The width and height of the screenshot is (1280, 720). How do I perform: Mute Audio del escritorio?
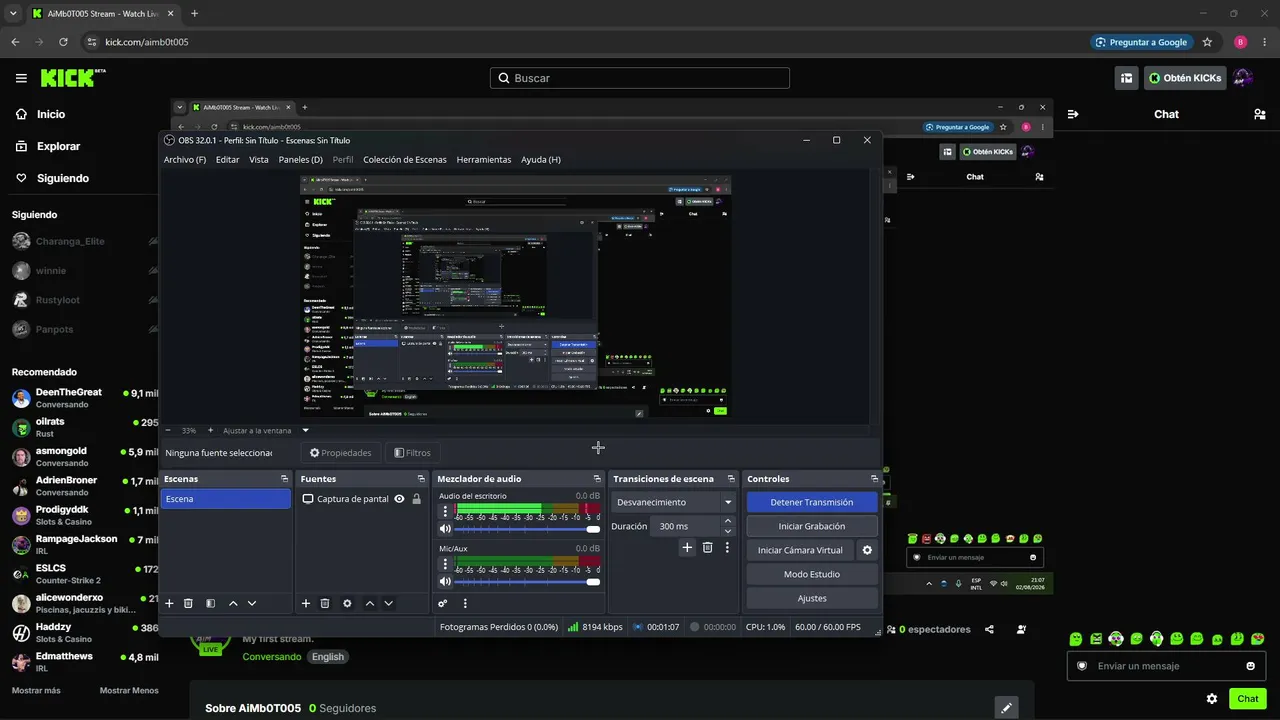(446, 529)
